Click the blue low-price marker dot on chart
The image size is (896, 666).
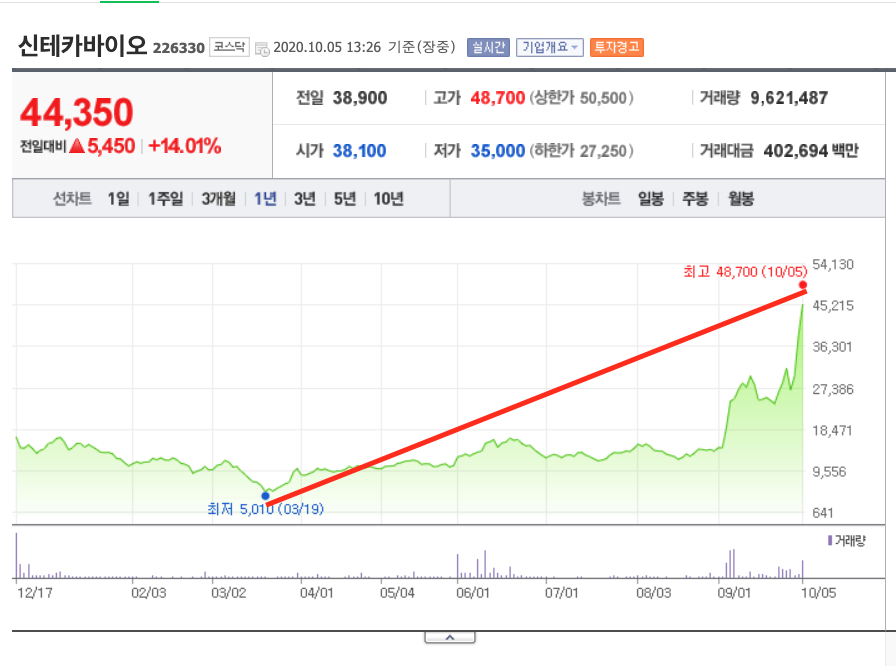click(265, 496)
